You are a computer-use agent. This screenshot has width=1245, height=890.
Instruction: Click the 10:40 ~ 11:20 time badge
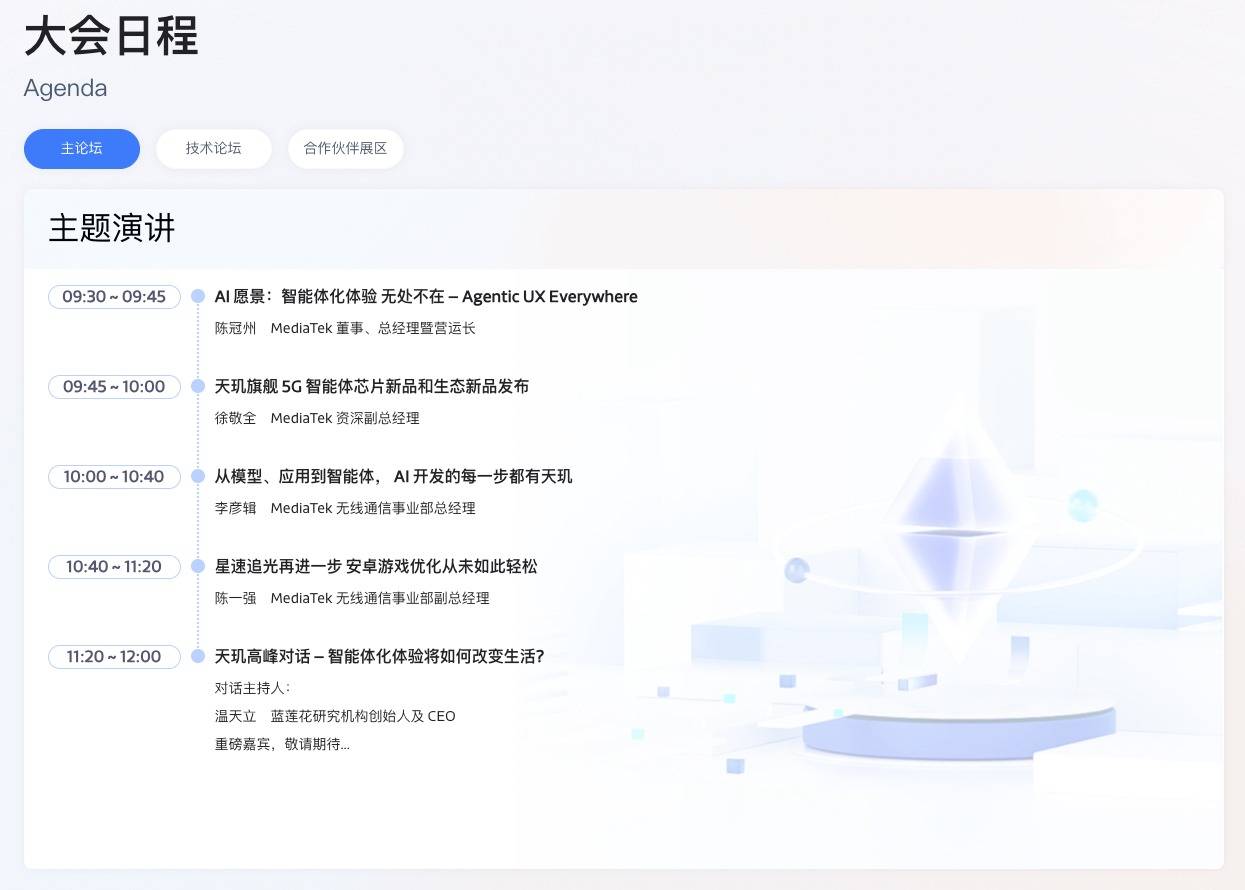[114, 566]
